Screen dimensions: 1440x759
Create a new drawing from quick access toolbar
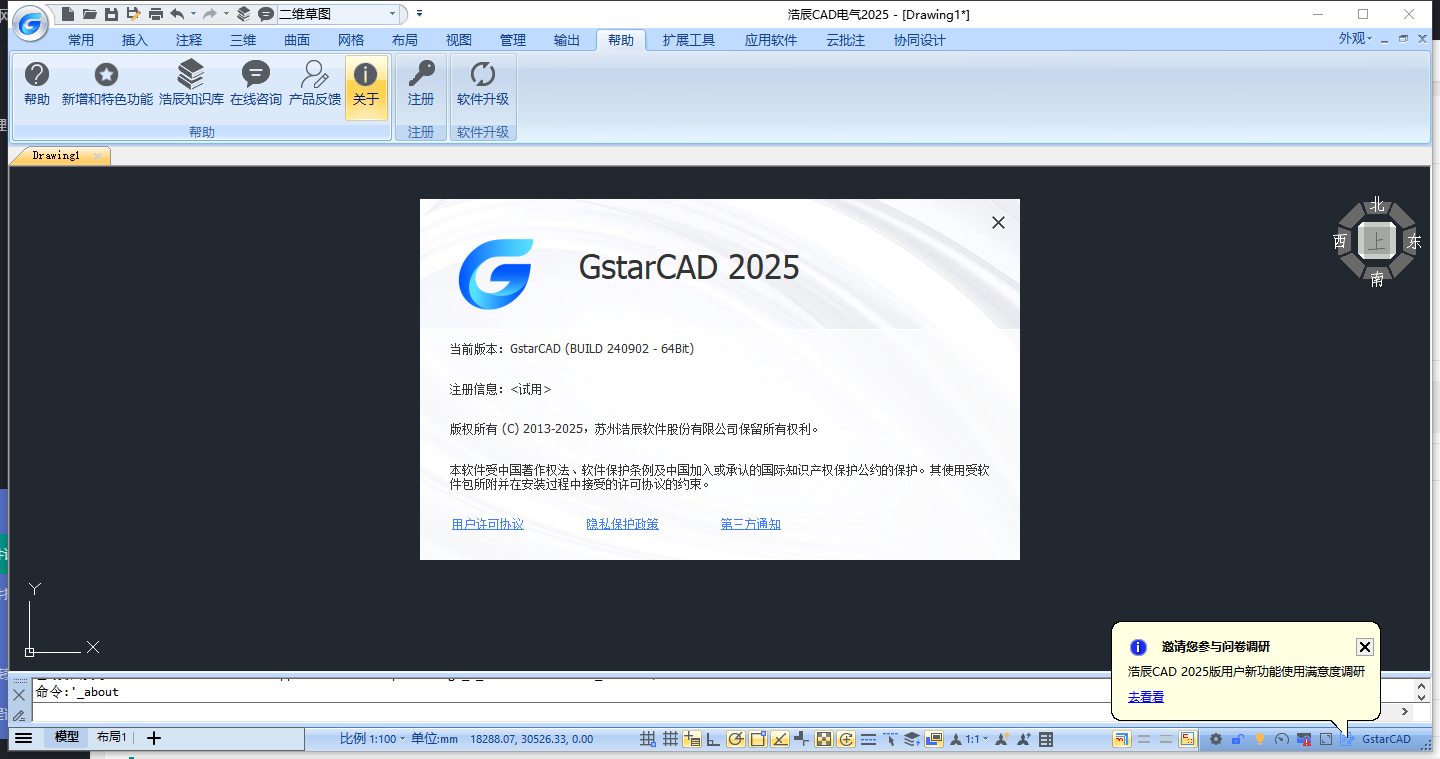click(x=68, y=14)
